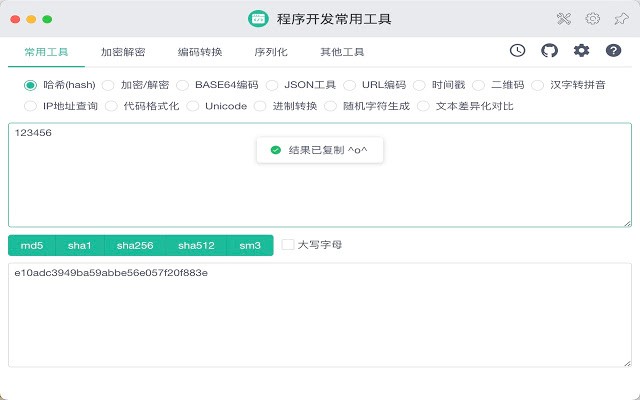This screenshot has width=640, height=400.
Task: Minimize the window with the yellow button
Action: coord(31,19)
